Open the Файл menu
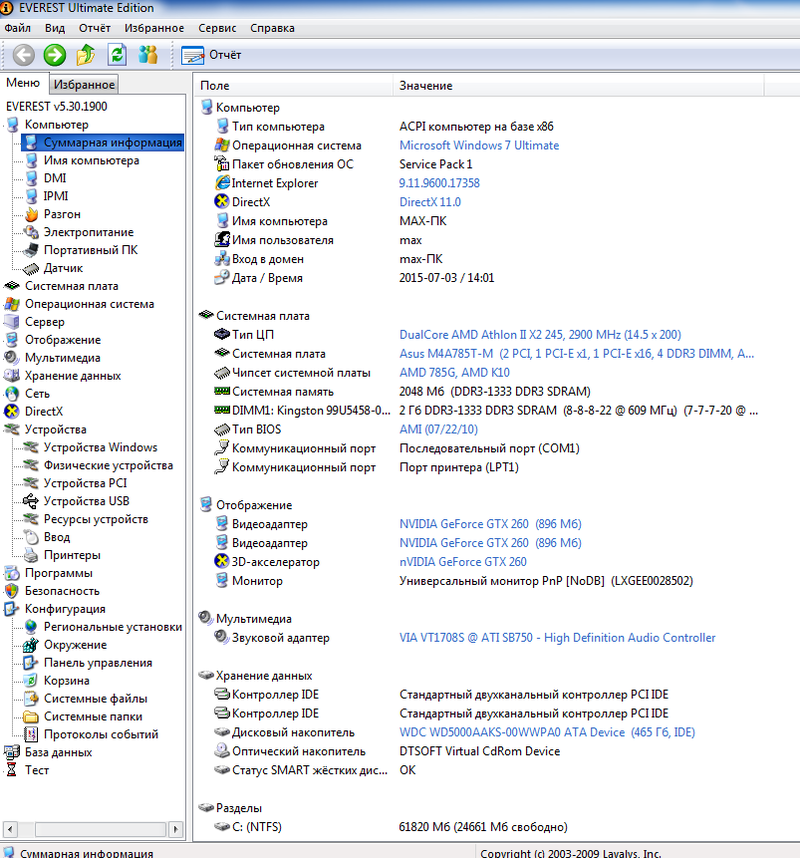Screen dimensions: 800x858 click(x=18, y=28)
